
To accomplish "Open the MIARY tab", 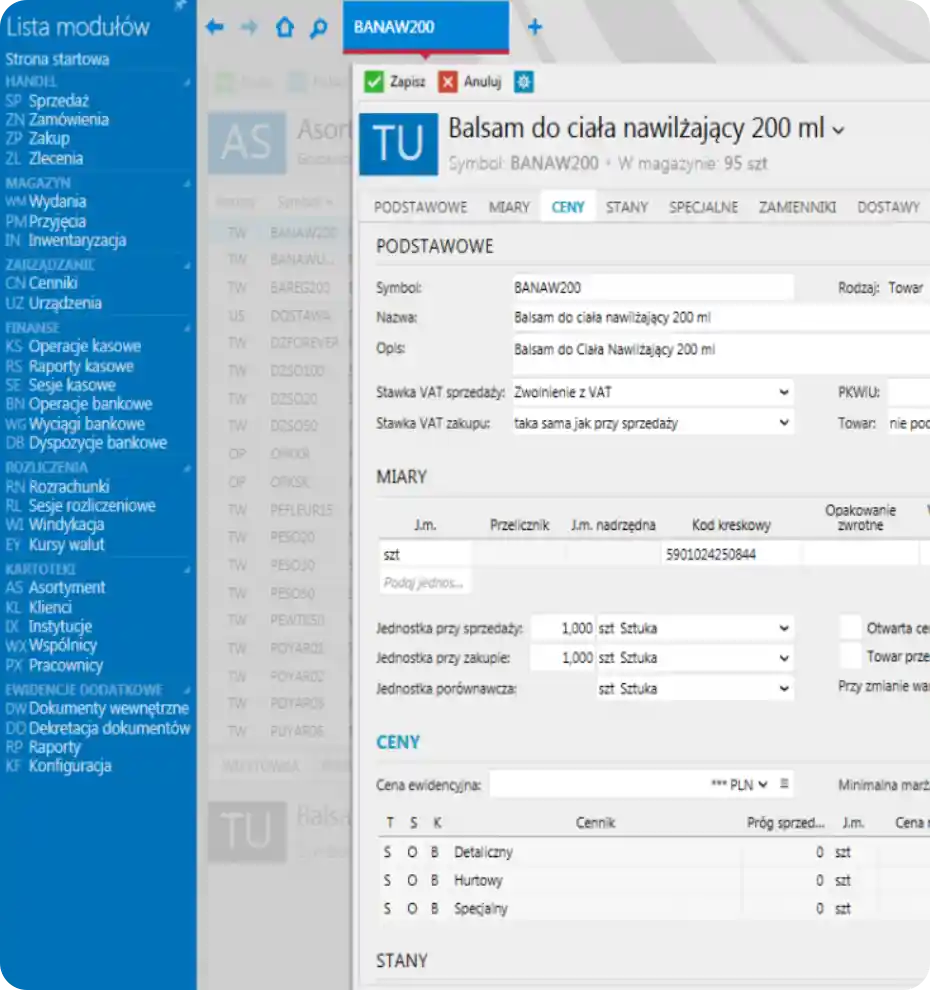I will click(509, 207).
